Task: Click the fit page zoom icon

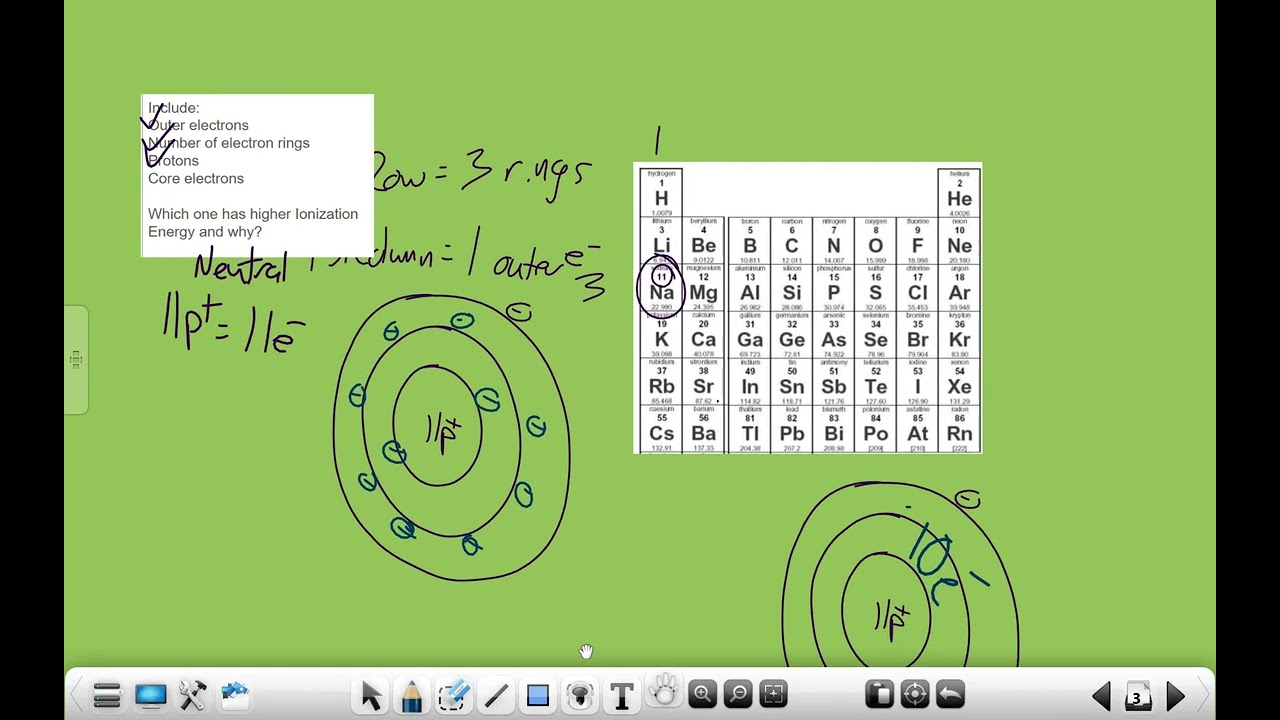Action: tap(773, 694)
